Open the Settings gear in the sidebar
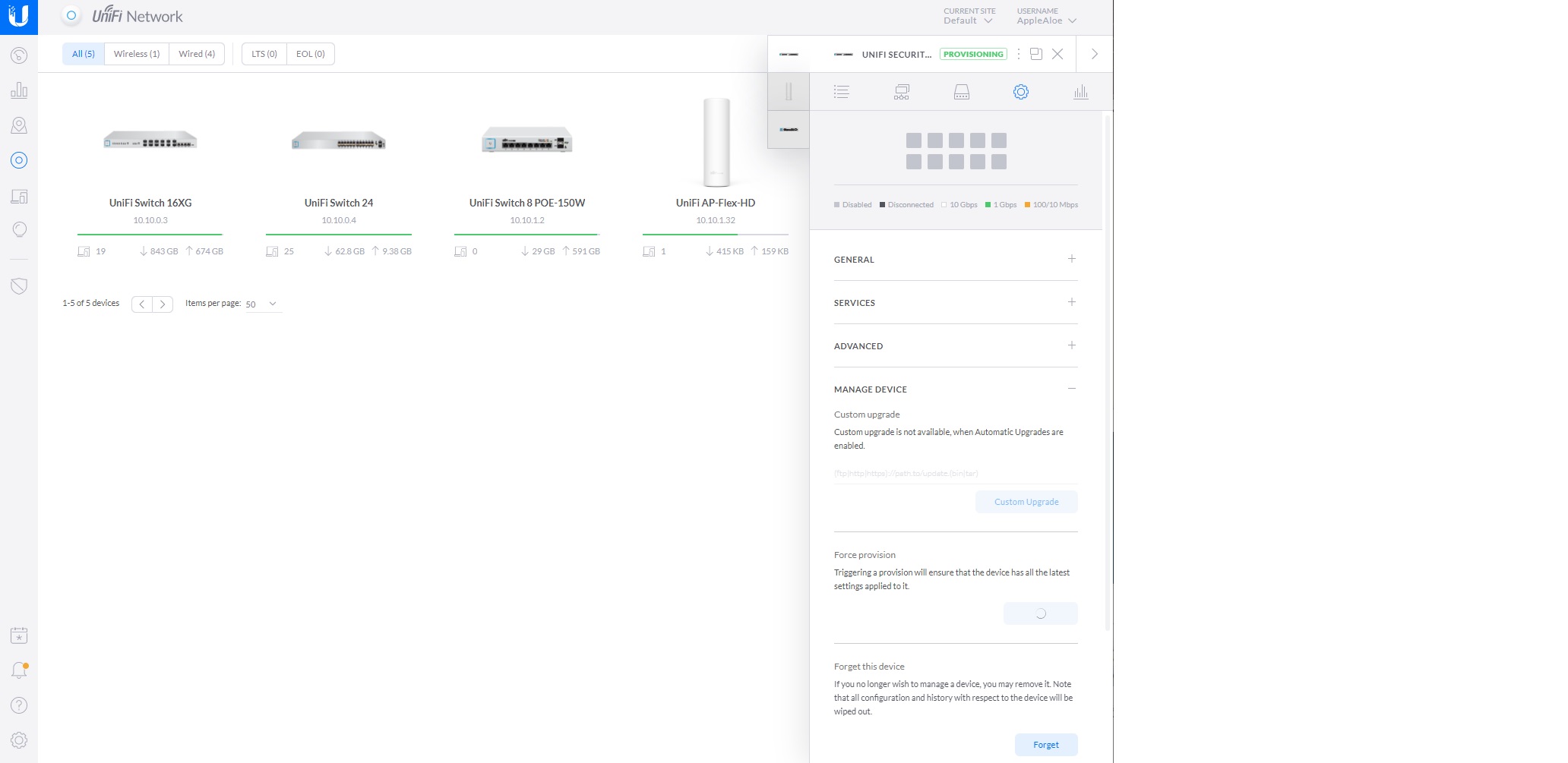The height and width of the screenshot is (763, 1568). (x=19, y=740)
